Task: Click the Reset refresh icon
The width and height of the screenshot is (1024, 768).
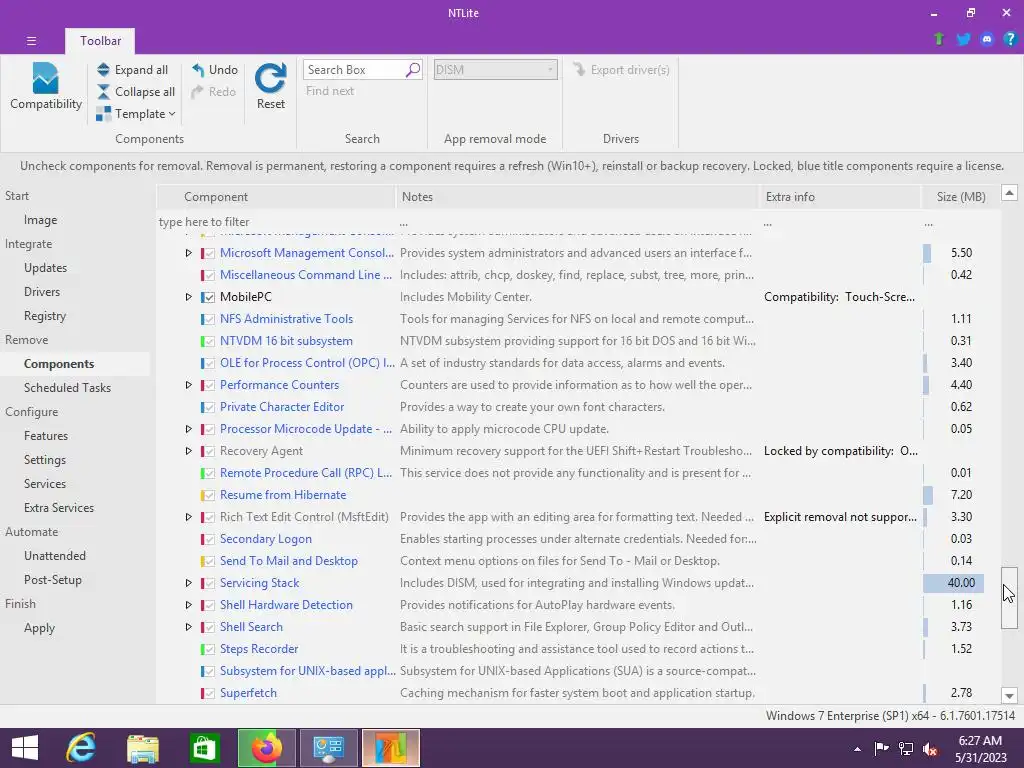Action: (x=270, y=78)
